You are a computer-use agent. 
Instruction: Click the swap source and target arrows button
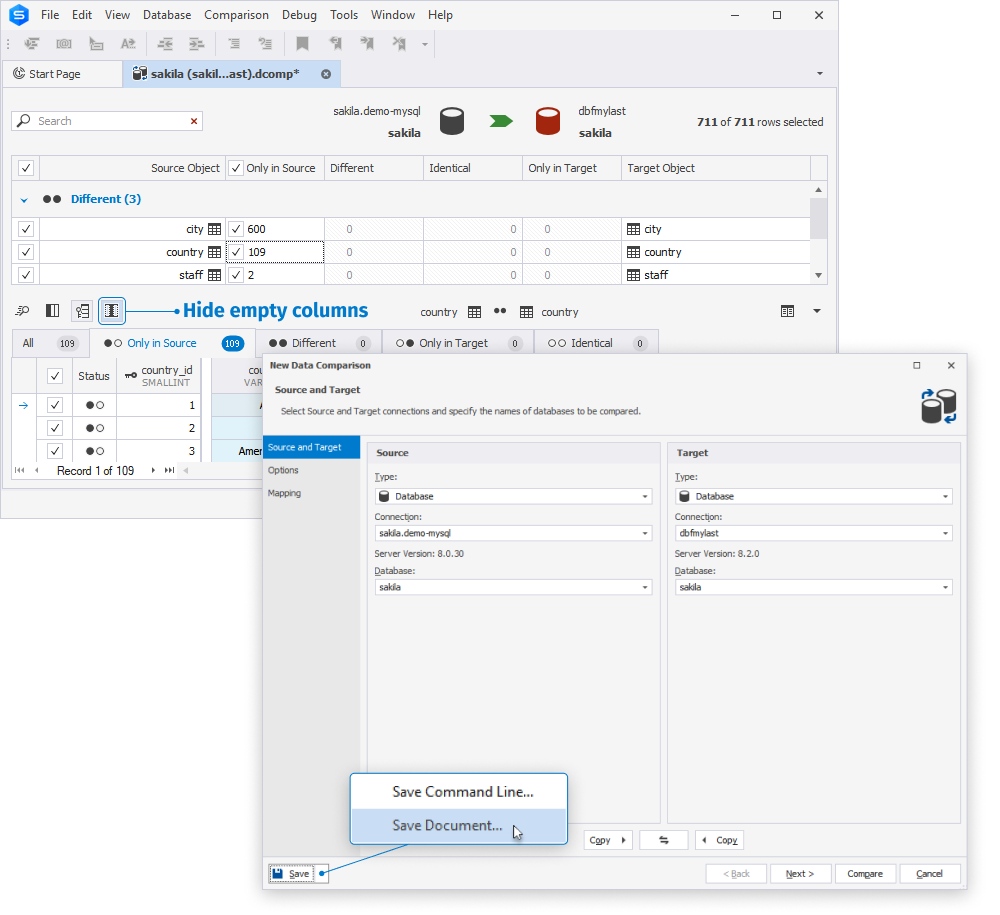click(x=663, y=840)
